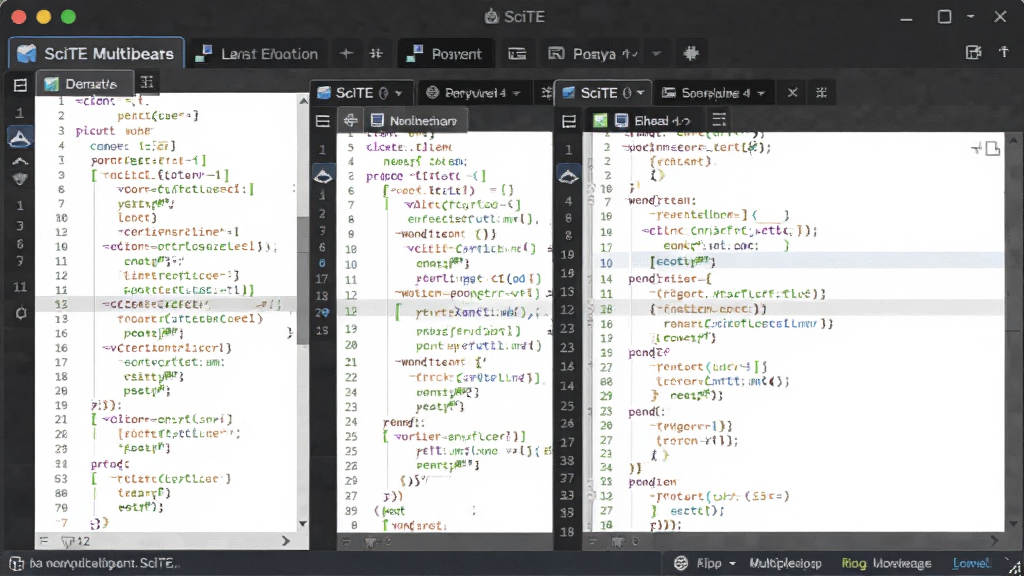The height and width of the screenshot is (576, 1024).
Task: Click the plus icon after Larat Eloction tab
Action: (346, 54)
